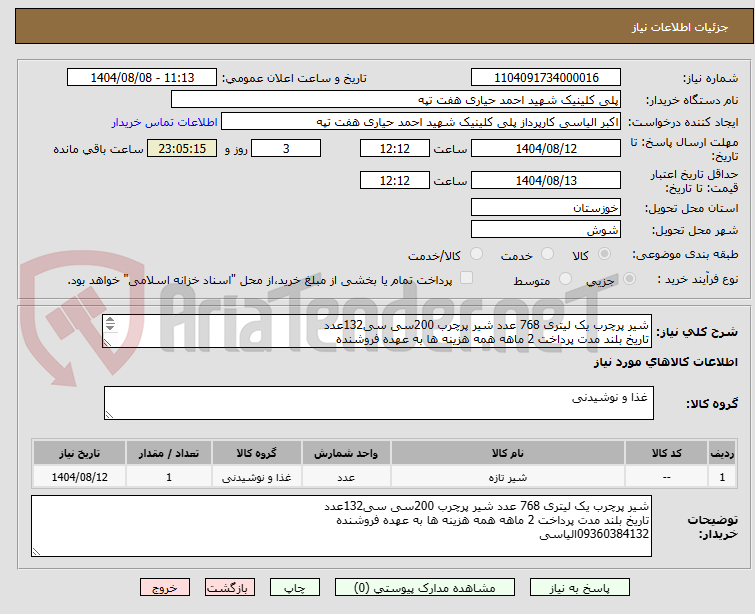Viewport: 755px width, 614px height.
Task: Click the گروه کالا column header in table
Action: click(257, 453)
